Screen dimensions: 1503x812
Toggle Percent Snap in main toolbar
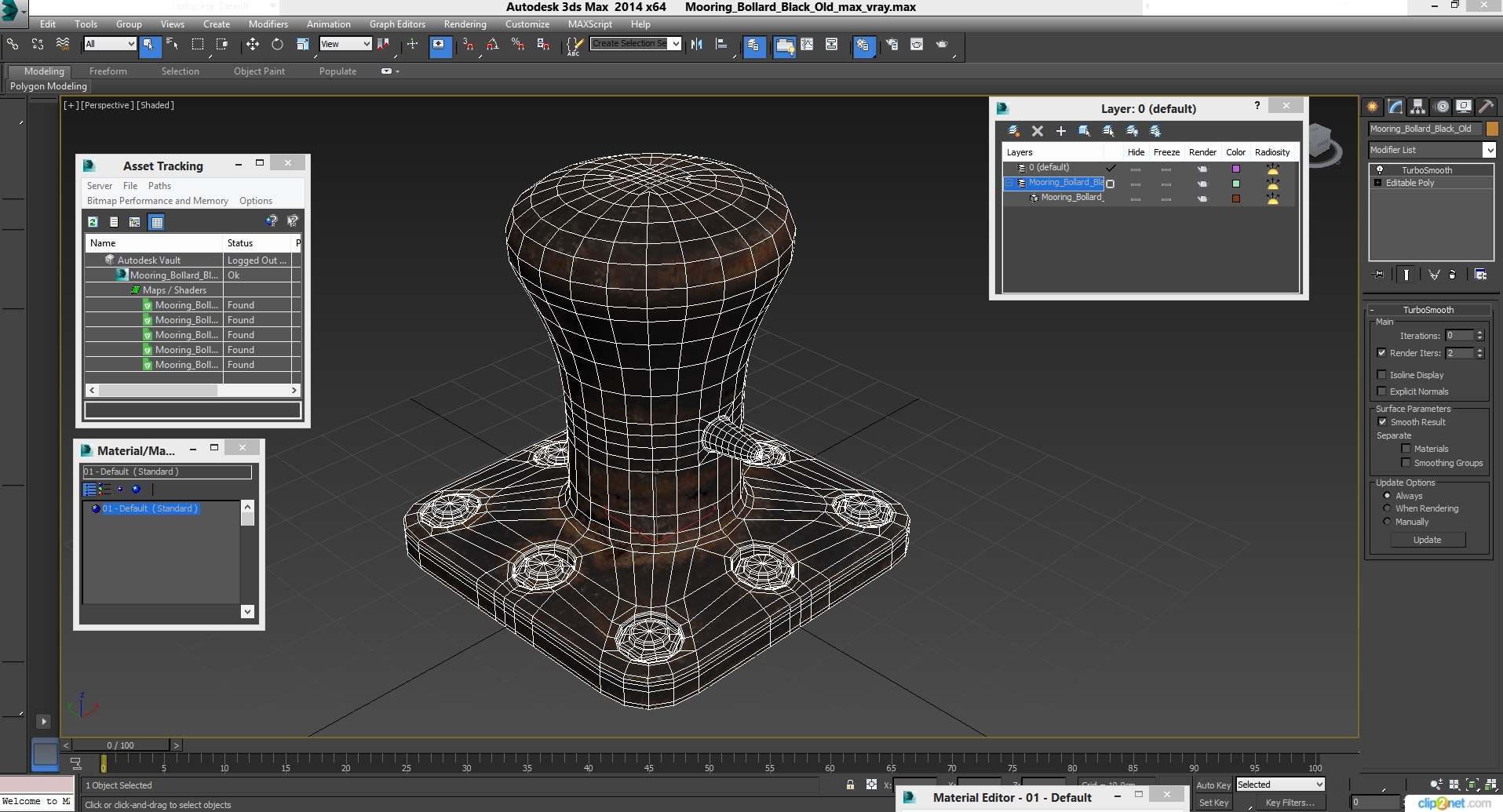click(518, 45)
